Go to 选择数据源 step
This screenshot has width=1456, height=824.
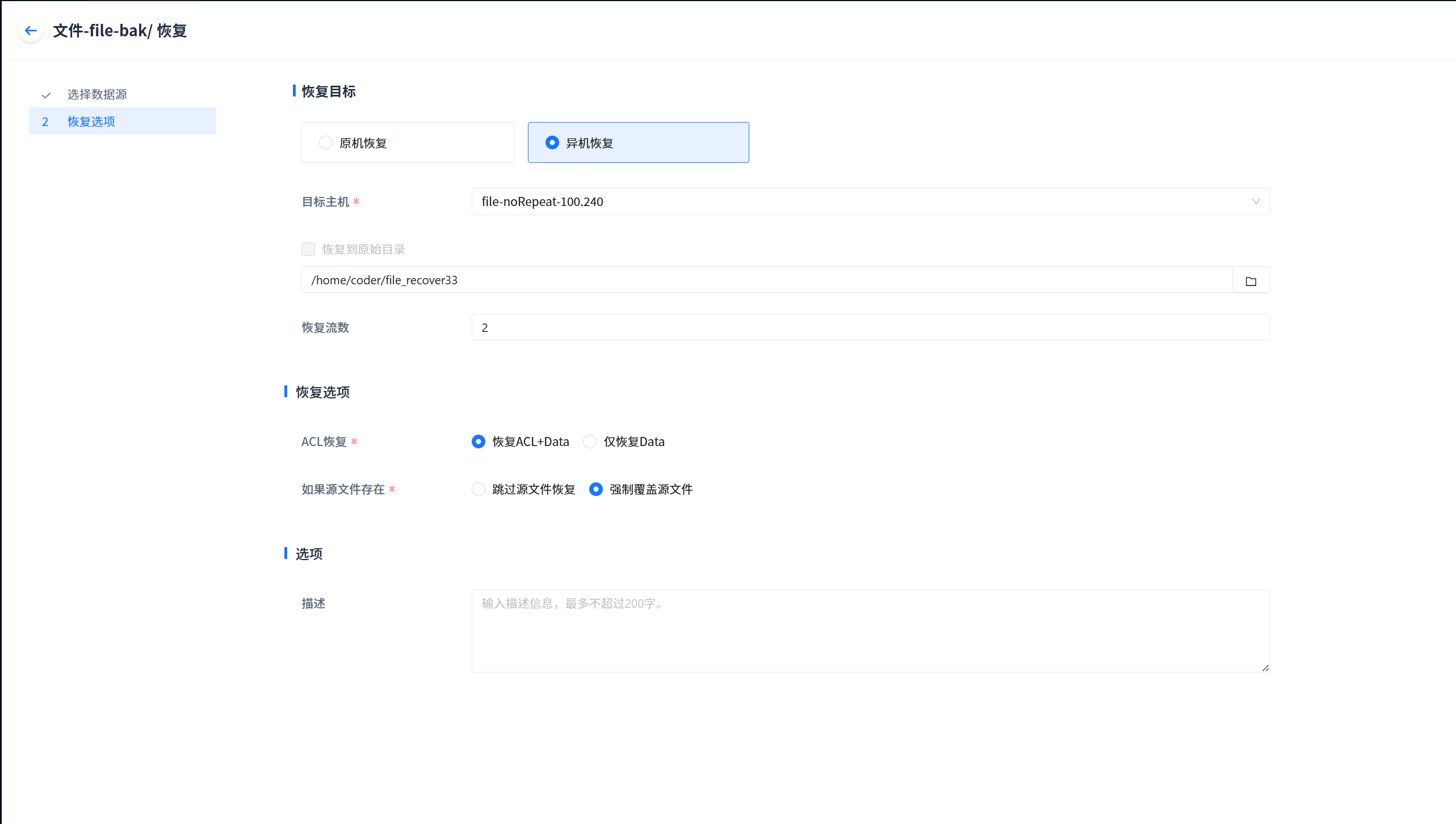pyautogui.click(x=97, y=94)
